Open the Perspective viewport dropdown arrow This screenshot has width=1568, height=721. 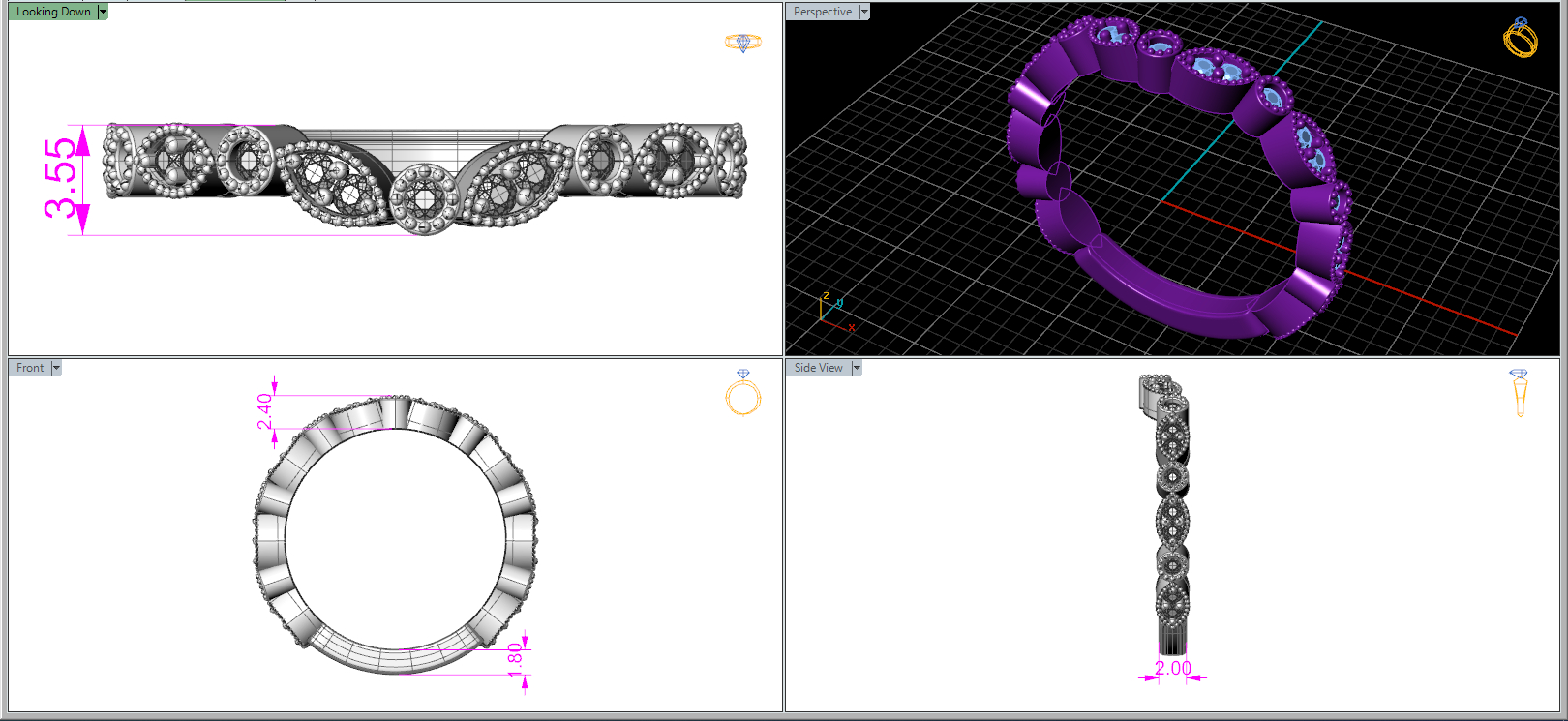tap(864, 12)
